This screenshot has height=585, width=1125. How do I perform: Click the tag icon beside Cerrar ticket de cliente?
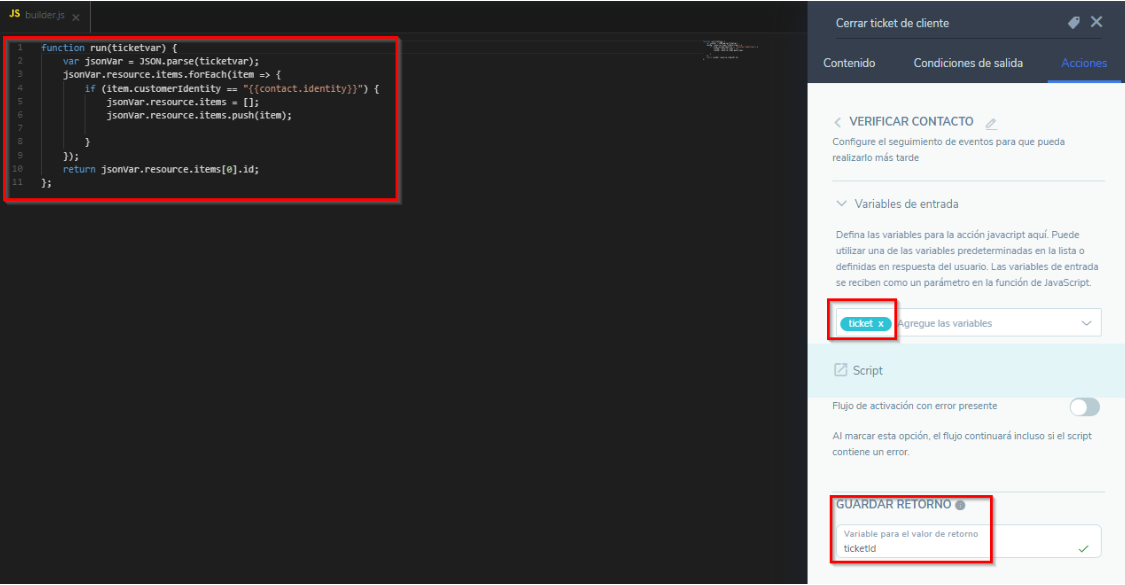click(1073, 23)
